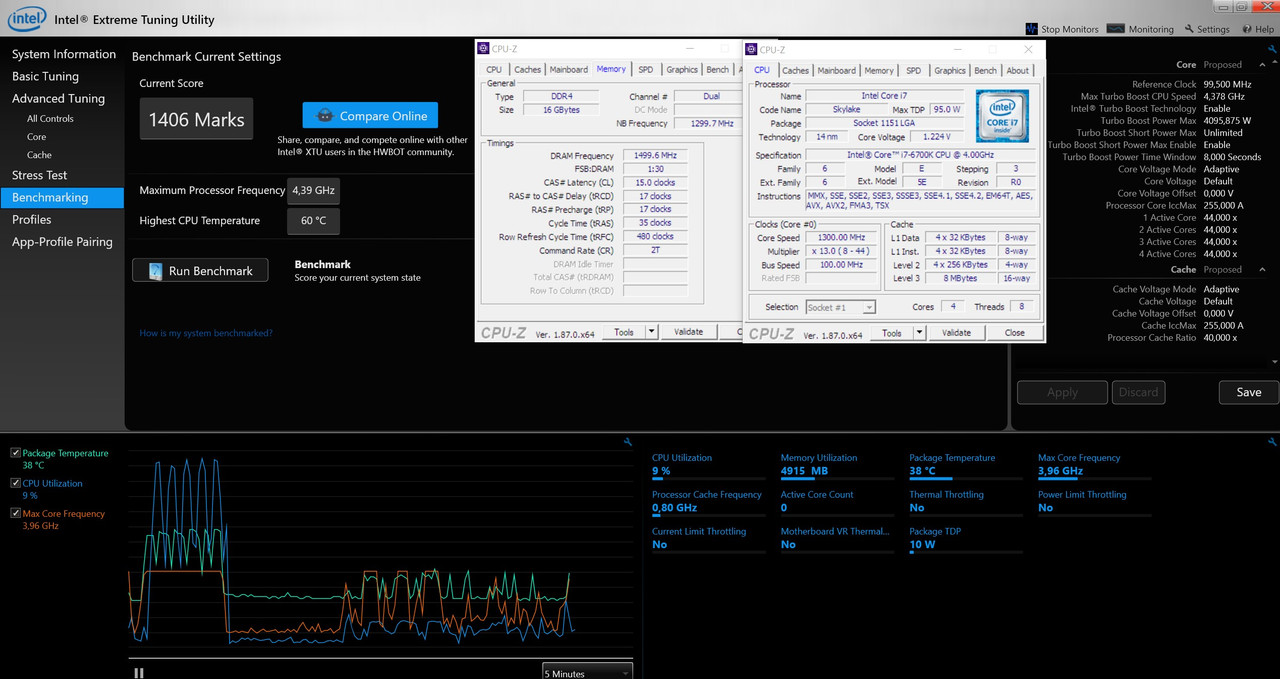Click Validate in CPU-Z CPU window
The height and width of the screenshot is (679, 1280).
pos(956,333)
